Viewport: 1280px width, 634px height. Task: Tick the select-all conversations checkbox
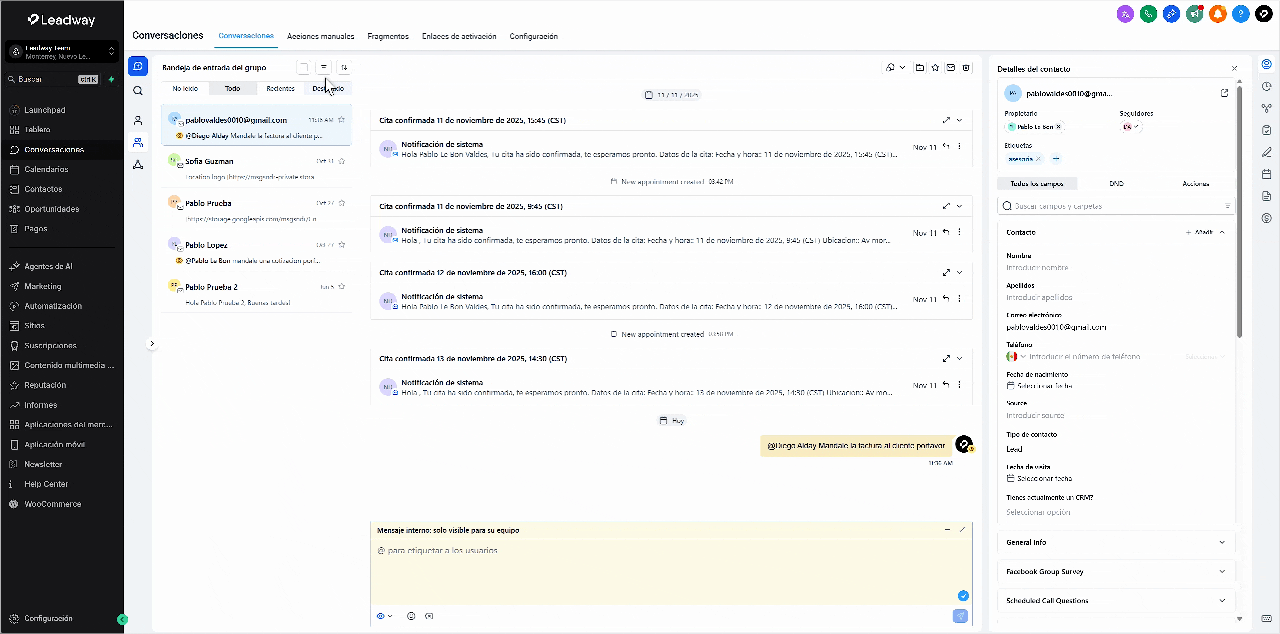pyautogui.click(x=303, y=68)
